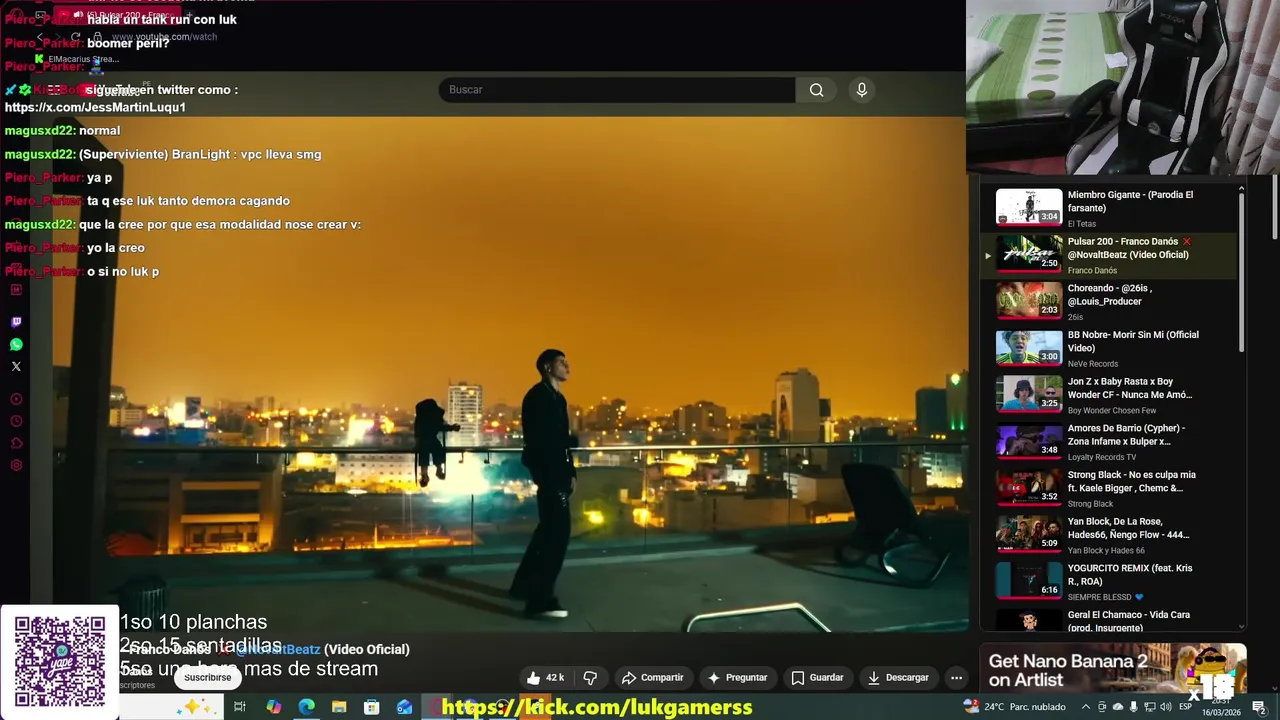Open YOGURCITO REMIX video in playlist
Image resolution: width=1280 pixels, height=720 pixels.
(1108, 580)
